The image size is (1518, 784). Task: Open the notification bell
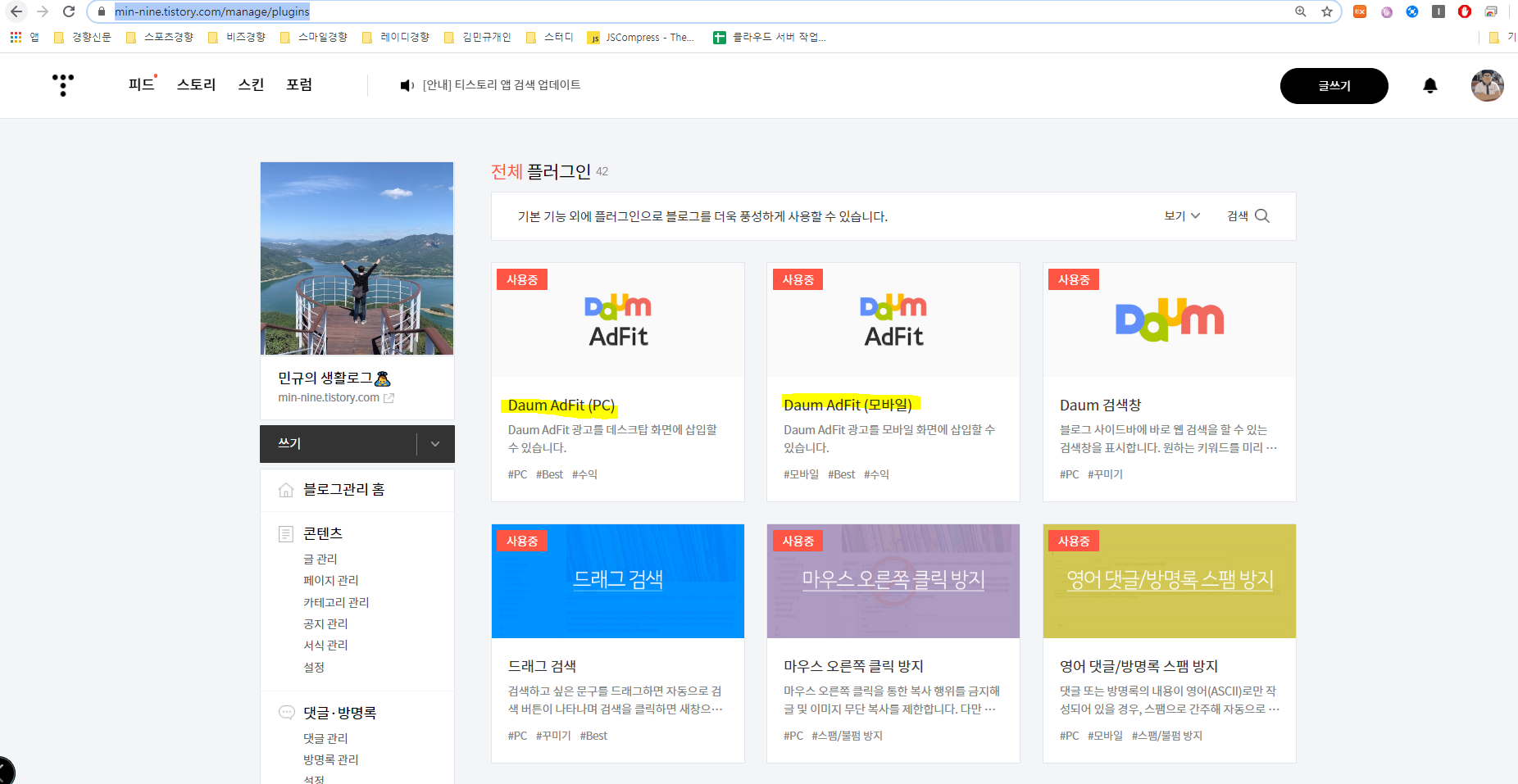[1430, 85]
